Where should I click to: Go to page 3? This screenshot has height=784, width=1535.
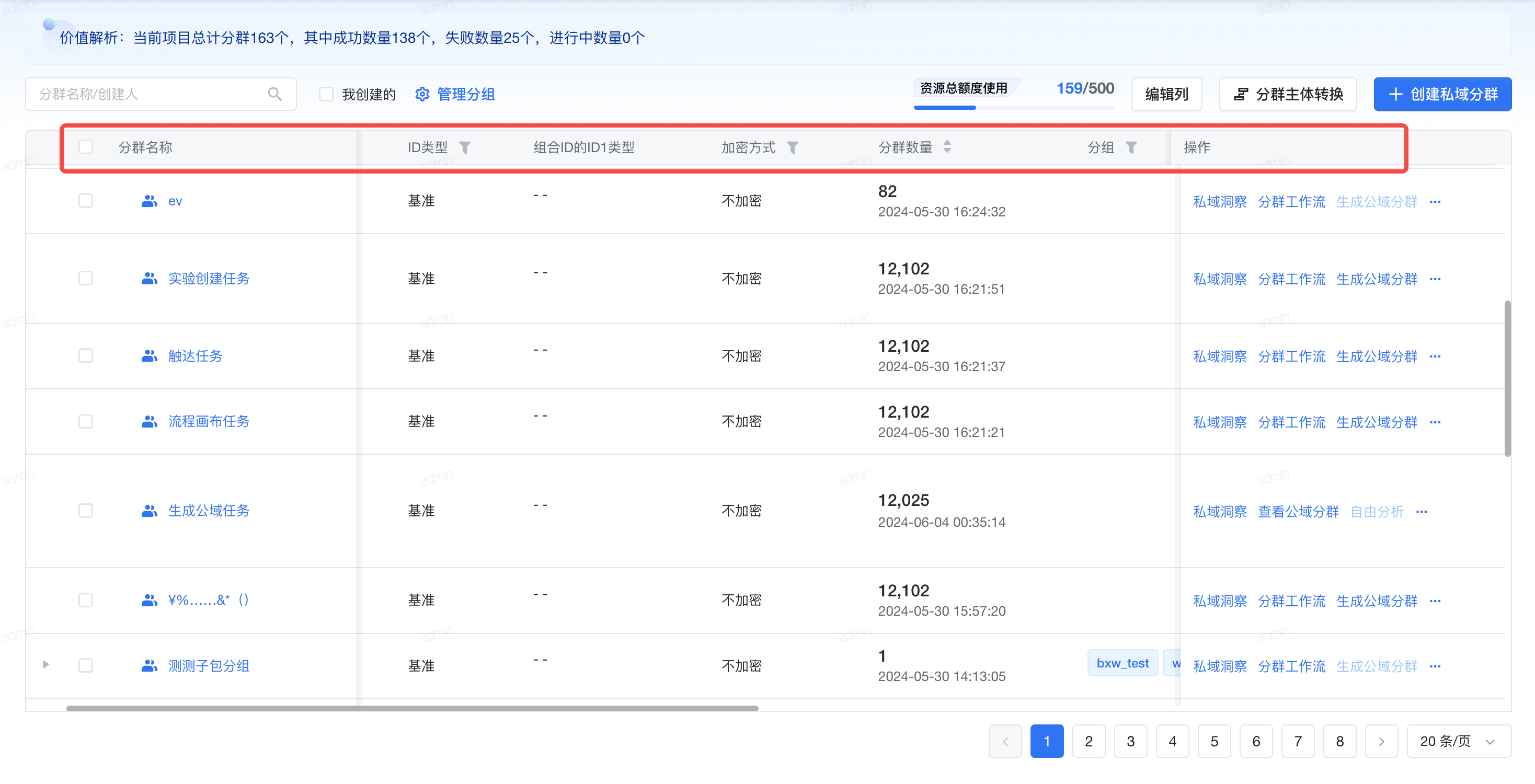[x=1130, y=741]
